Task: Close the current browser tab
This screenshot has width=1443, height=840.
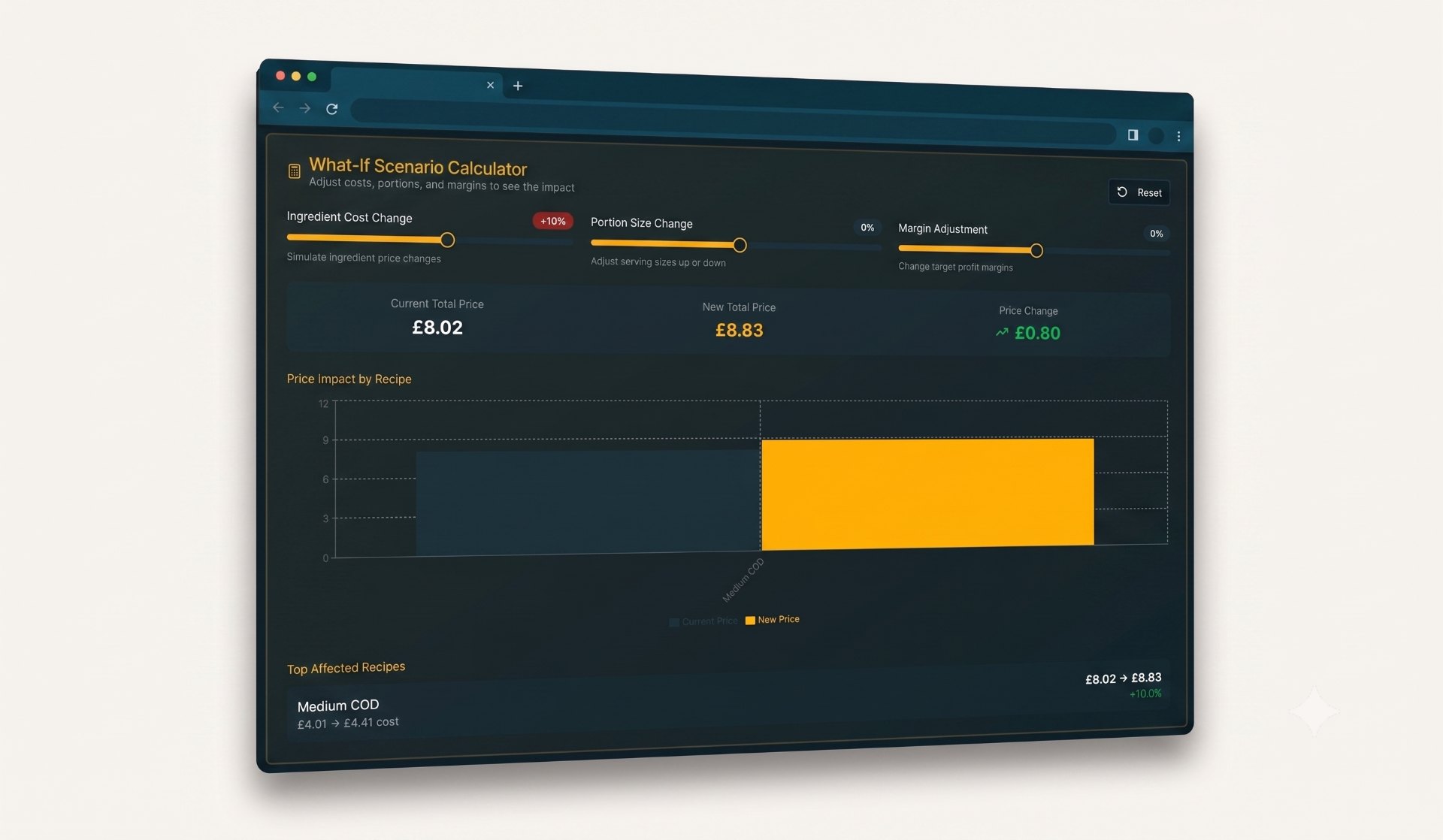Action: coord(490,85)
